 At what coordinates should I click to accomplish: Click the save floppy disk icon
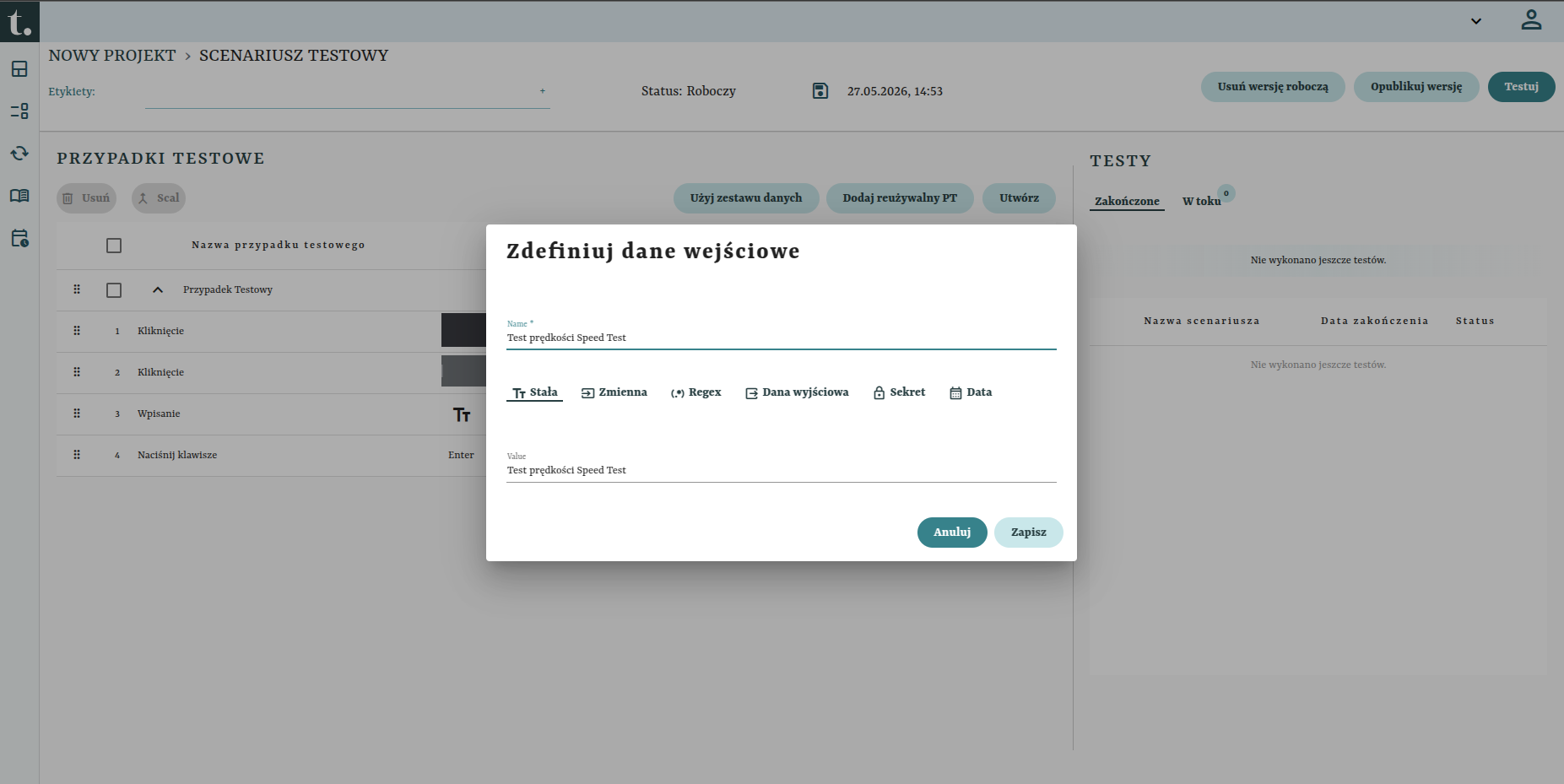(x=820, y=90)
